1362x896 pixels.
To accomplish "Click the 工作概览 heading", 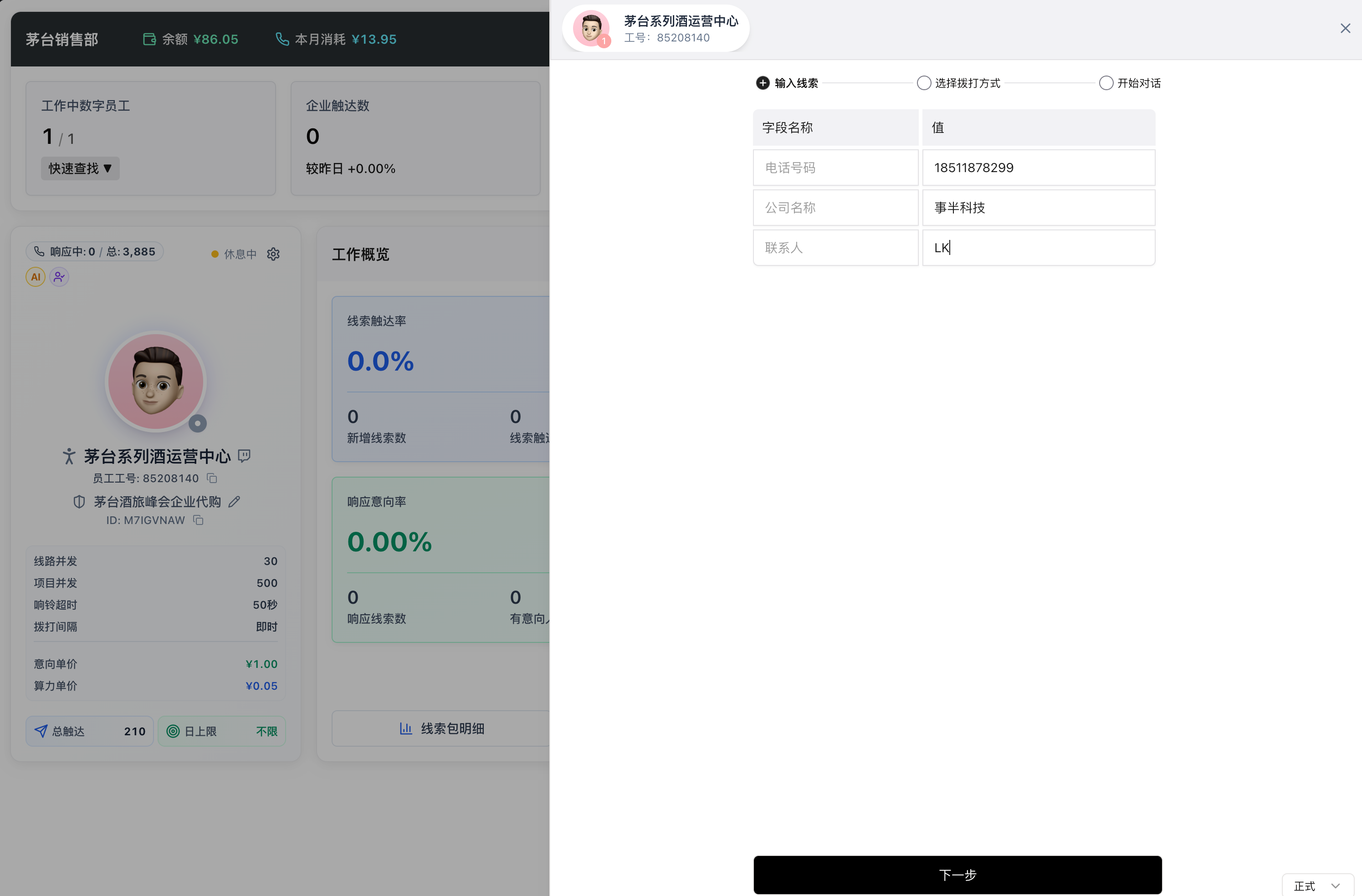I will click(360, 255).
